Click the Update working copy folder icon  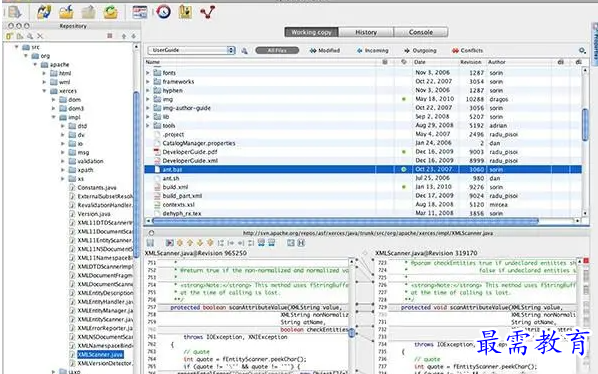coord(66,12)
